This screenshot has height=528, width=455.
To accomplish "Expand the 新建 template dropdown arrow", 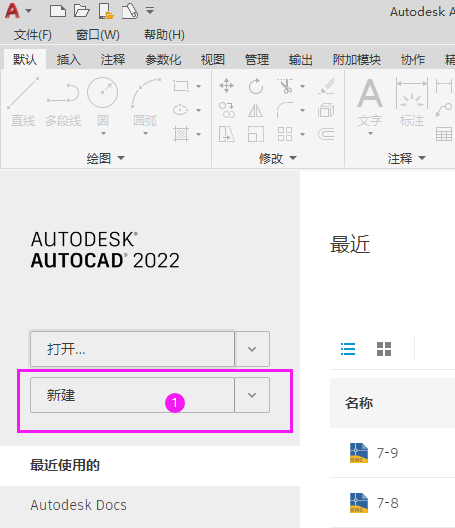I will tap(252, 395).
